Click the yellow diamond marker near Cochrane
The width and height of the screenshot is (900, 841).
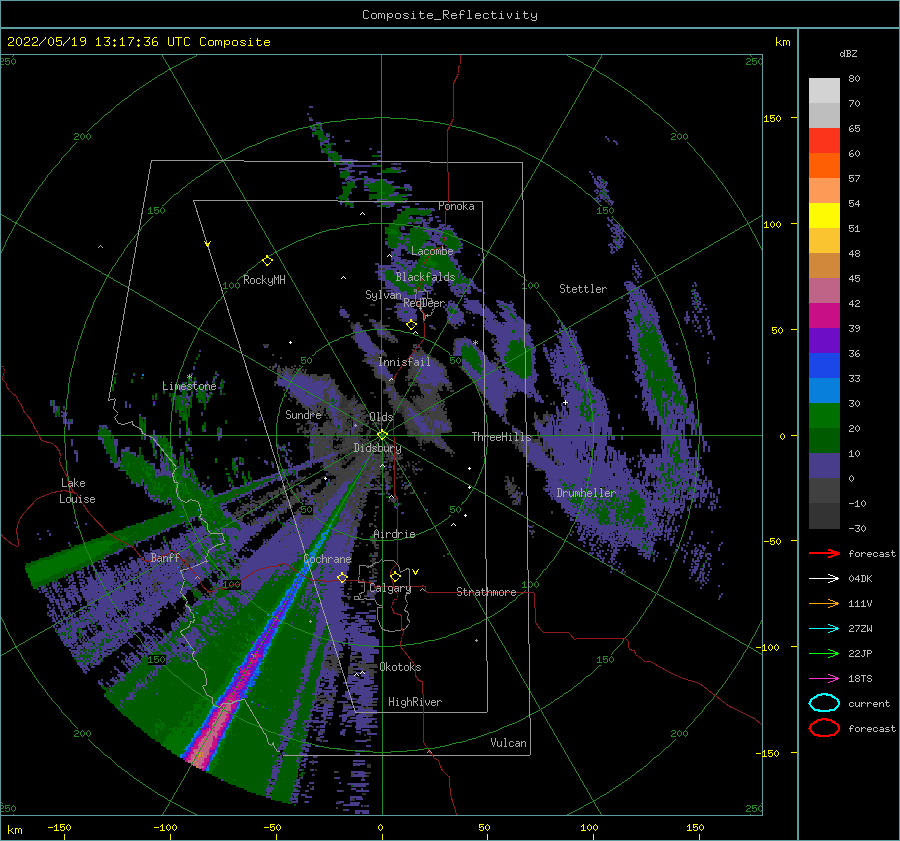point(342,577)
